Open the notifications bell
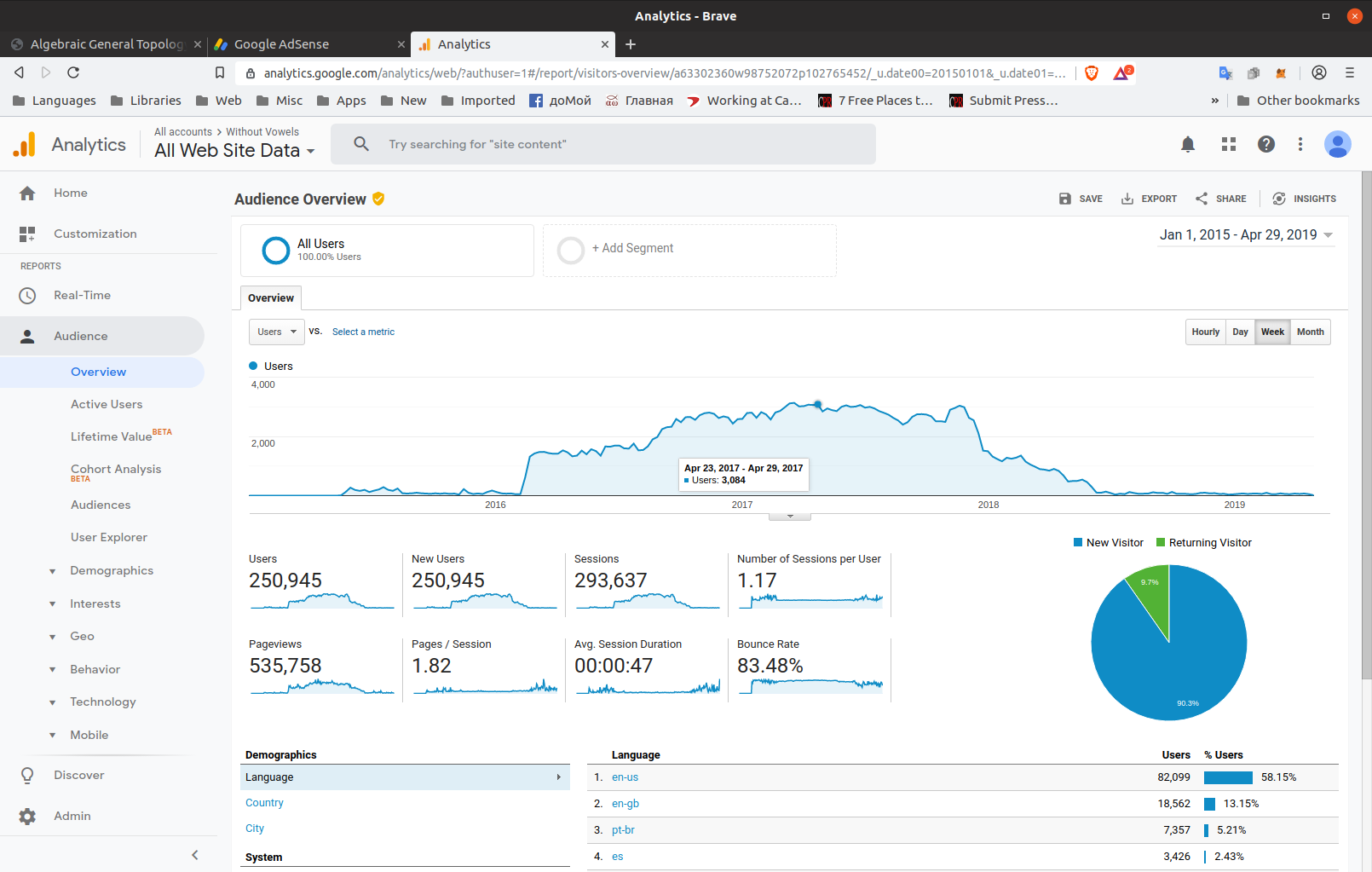 pyautogui.click(x=1188, y=144)
